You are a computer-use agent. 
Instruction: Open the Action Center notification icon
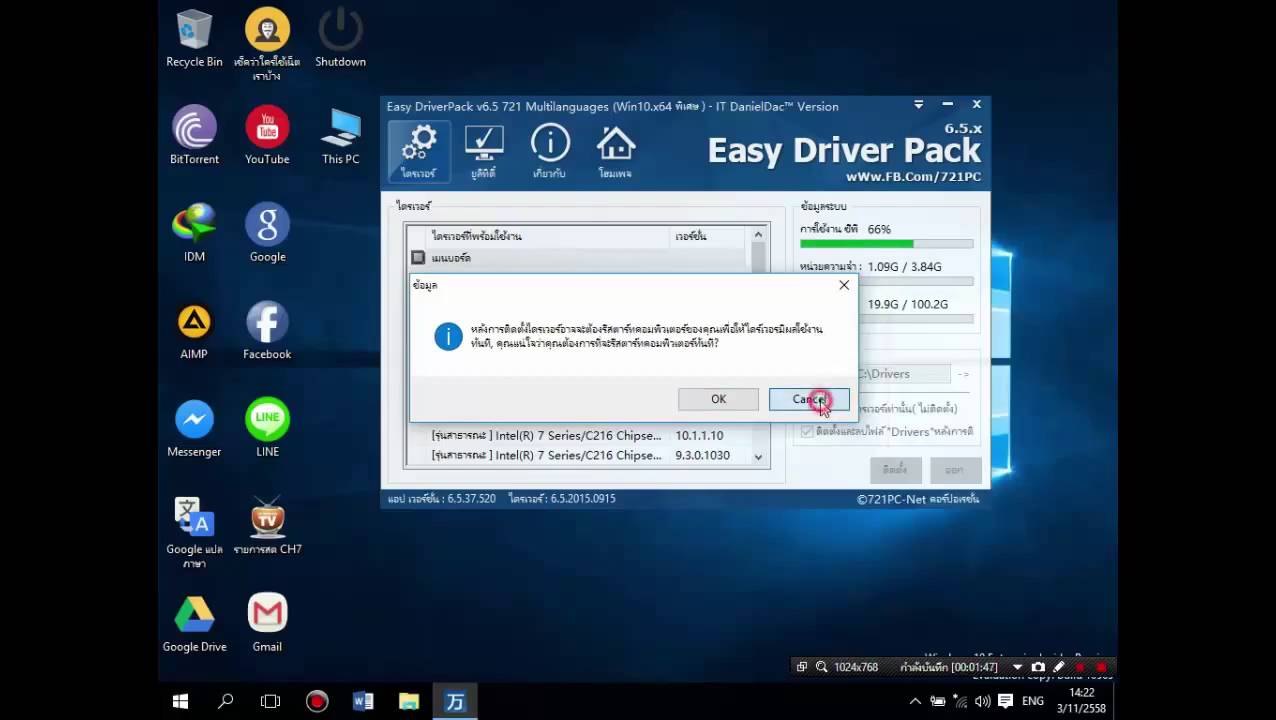(x=1005, y=701)
